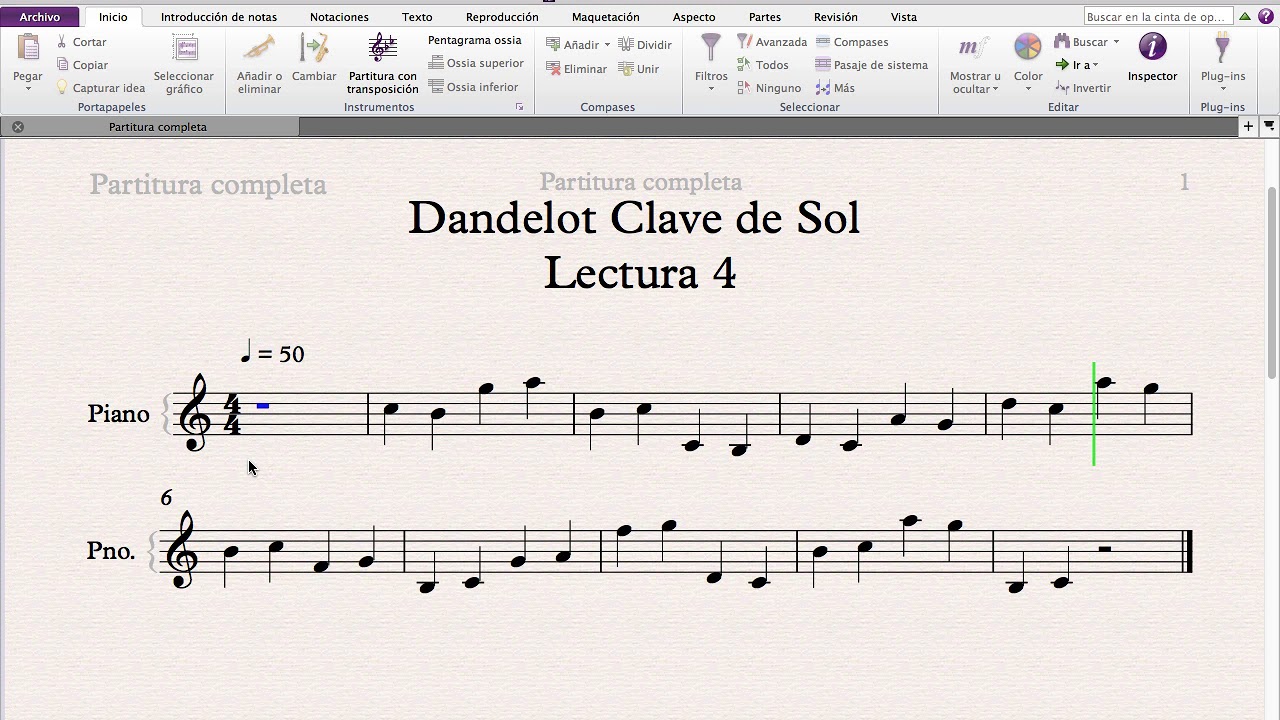This screenshot has height=720, width=1280.
Task: Select the tempo marking 50
Action: pyautogui.click(x=273, y=353)
